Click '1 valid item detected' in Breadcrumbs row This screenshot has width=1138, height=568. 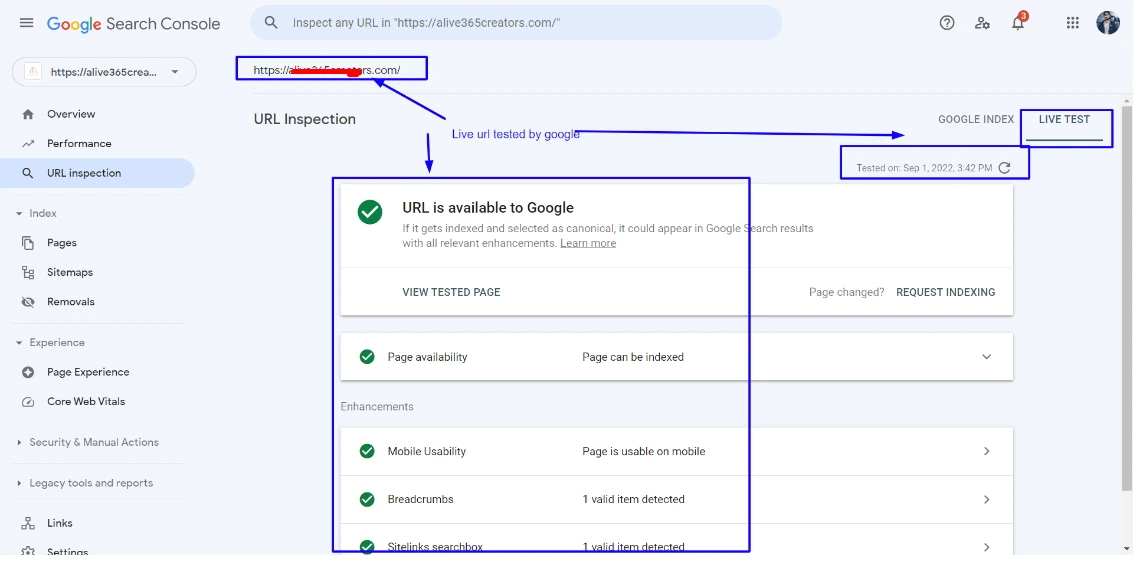coord(634,499)
